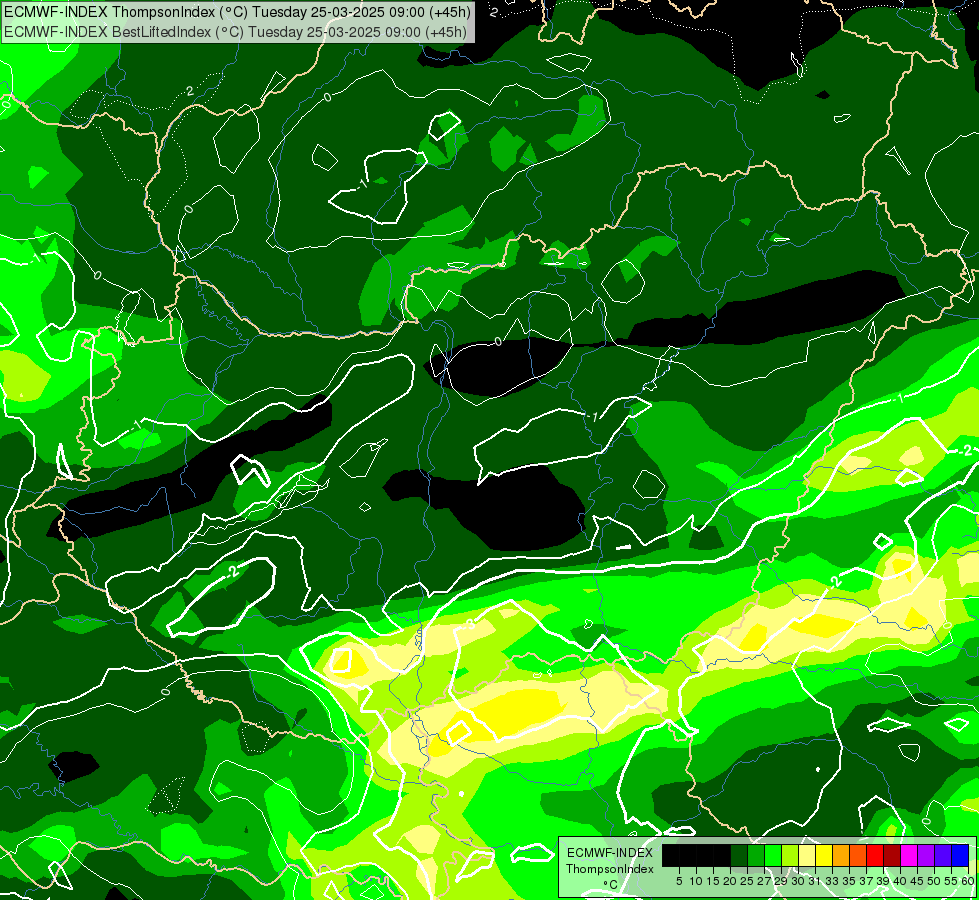Click legend scale value 29
The height and width of the screenshot is (900, 979).
tap(781, 881)
